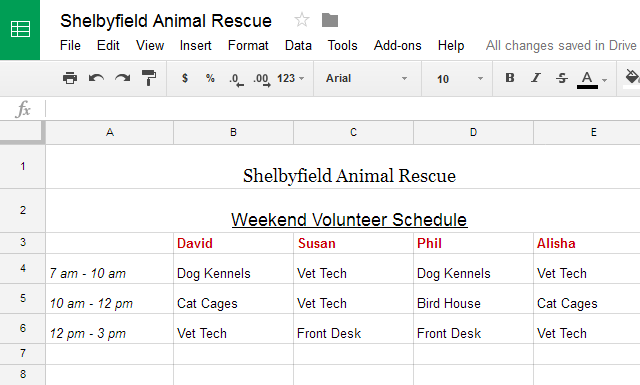Open the Add-ons menu
Image resolution: width=640 pixels, height=385 pixels.
point(398,45)
